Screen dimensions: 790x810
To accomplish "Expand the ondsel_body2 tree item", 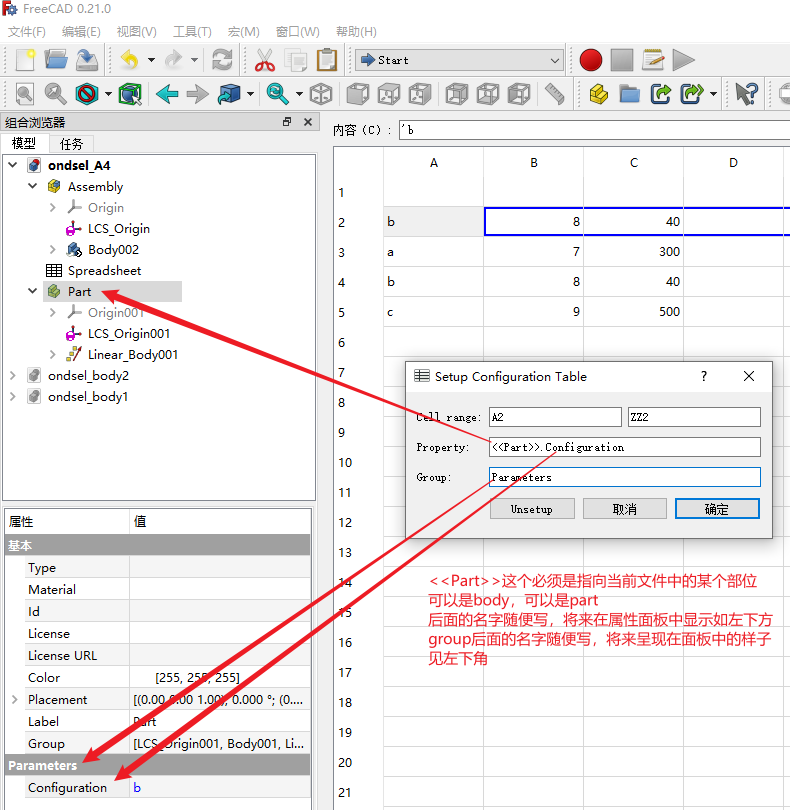I will (13, 376).
